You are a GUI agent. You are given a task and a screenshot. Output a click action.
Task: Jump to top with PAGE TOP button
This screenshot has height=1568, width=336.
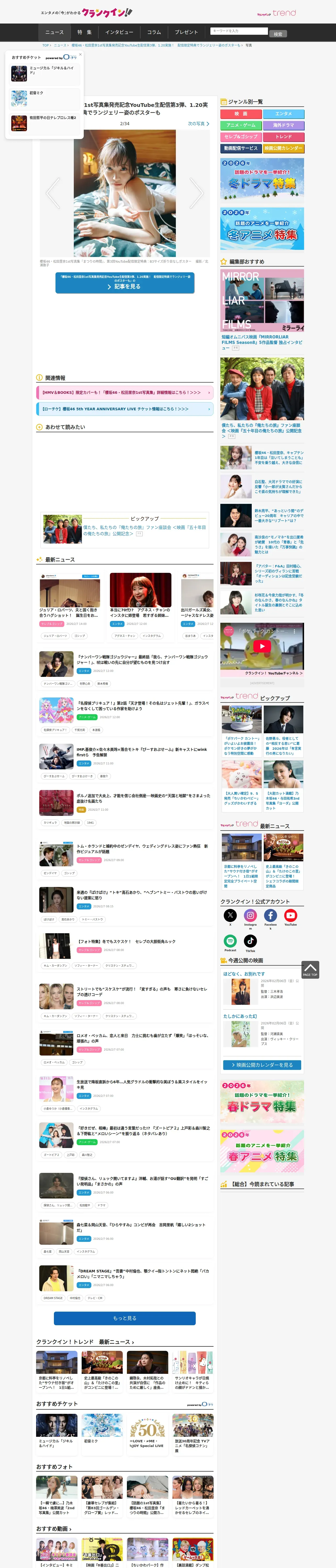tap(310, 970)
